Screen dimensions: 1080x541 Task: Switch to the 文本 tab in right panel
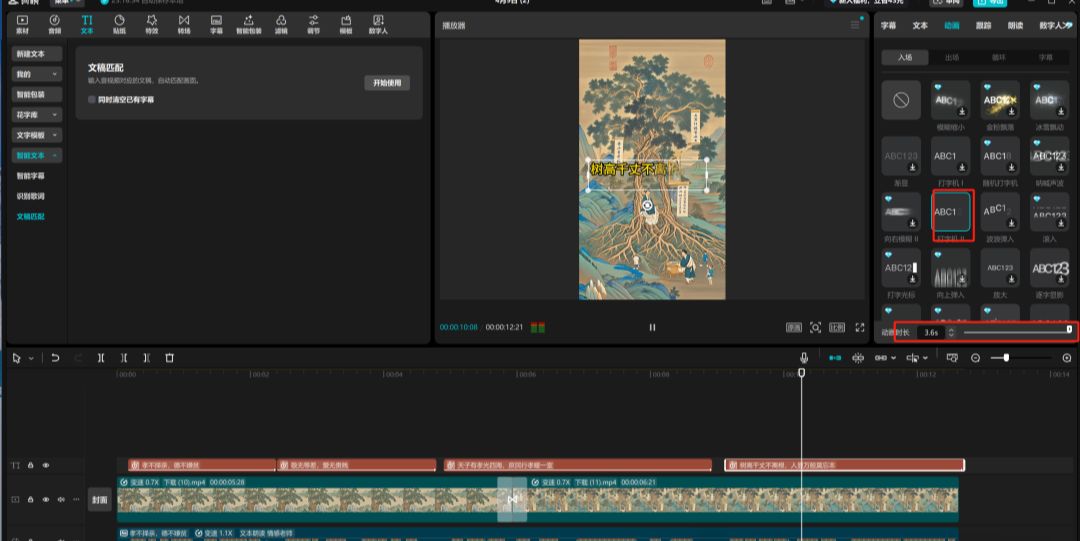tap(920, 25)
